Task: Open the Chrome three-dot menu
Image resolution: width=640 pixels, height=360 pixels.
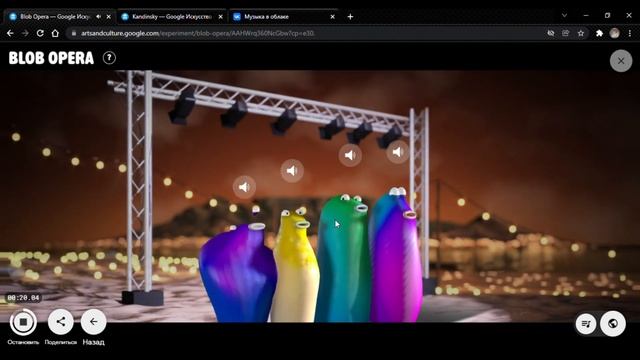Action: tap(630, 33)
